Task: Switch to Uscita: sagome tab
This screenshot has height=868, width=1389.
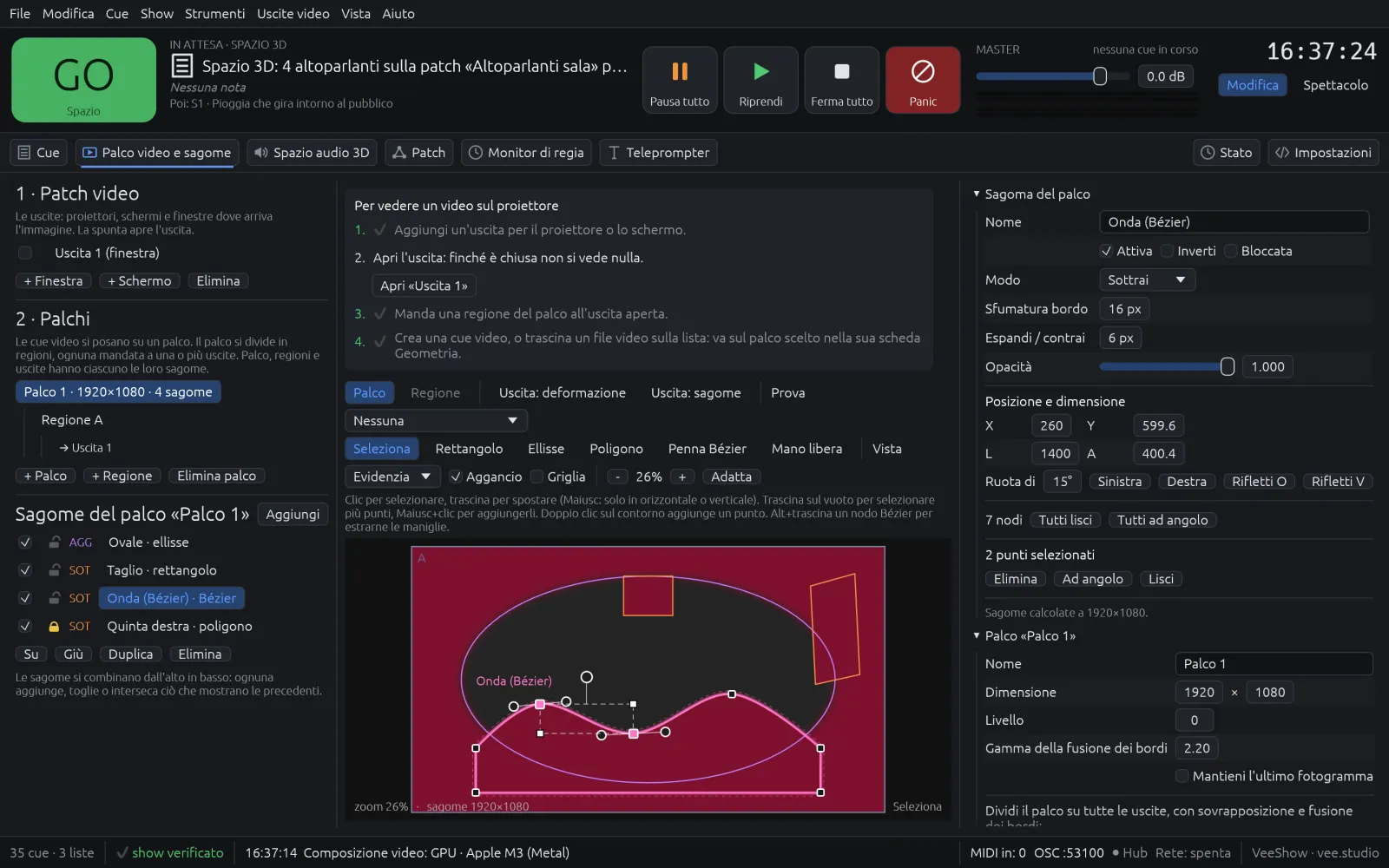Action: 696,392
